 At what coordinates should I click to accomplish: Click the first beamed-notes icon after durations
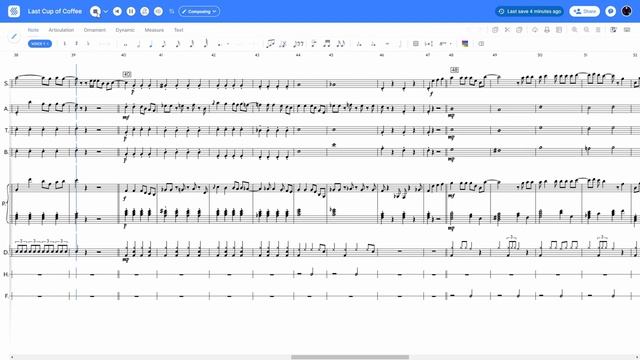[271, 44]
